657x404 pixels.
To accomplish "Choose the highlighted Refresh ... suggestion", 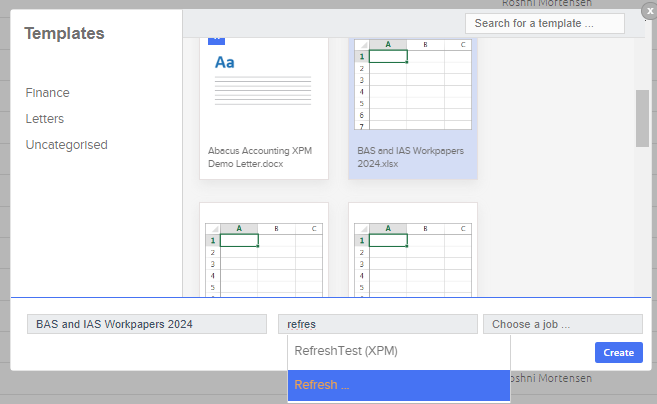I will click(x=399, y=385).
